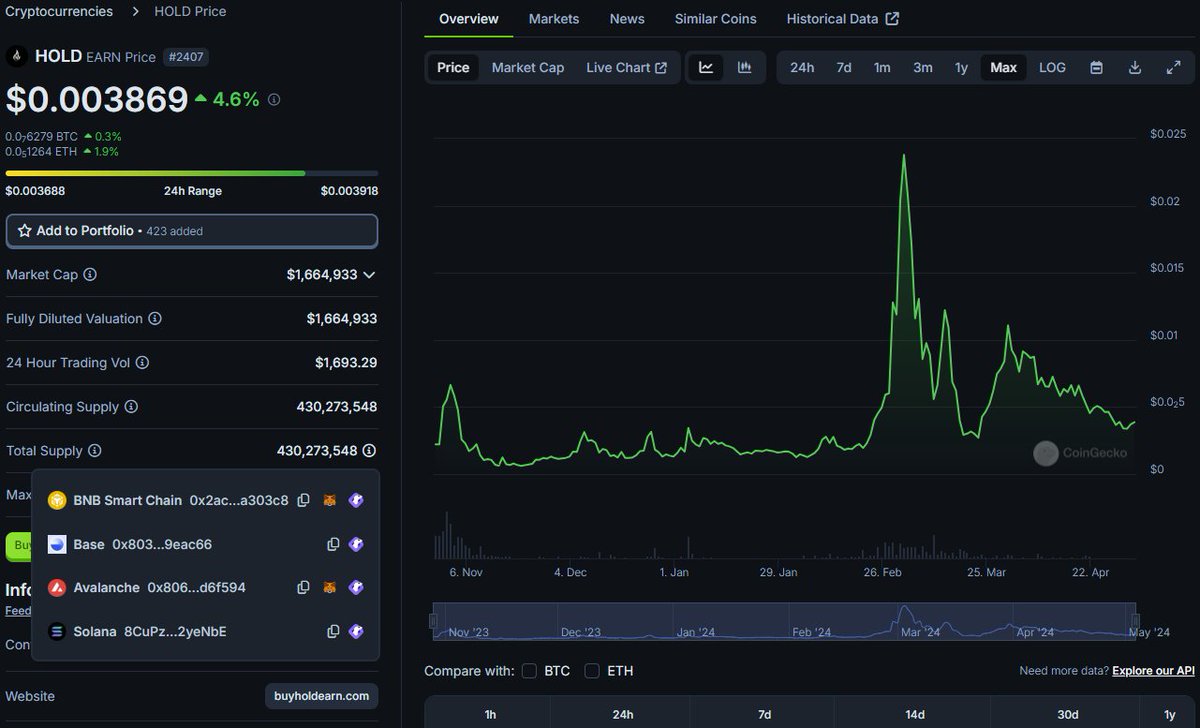Open the Overview tab

click(469, 19)
